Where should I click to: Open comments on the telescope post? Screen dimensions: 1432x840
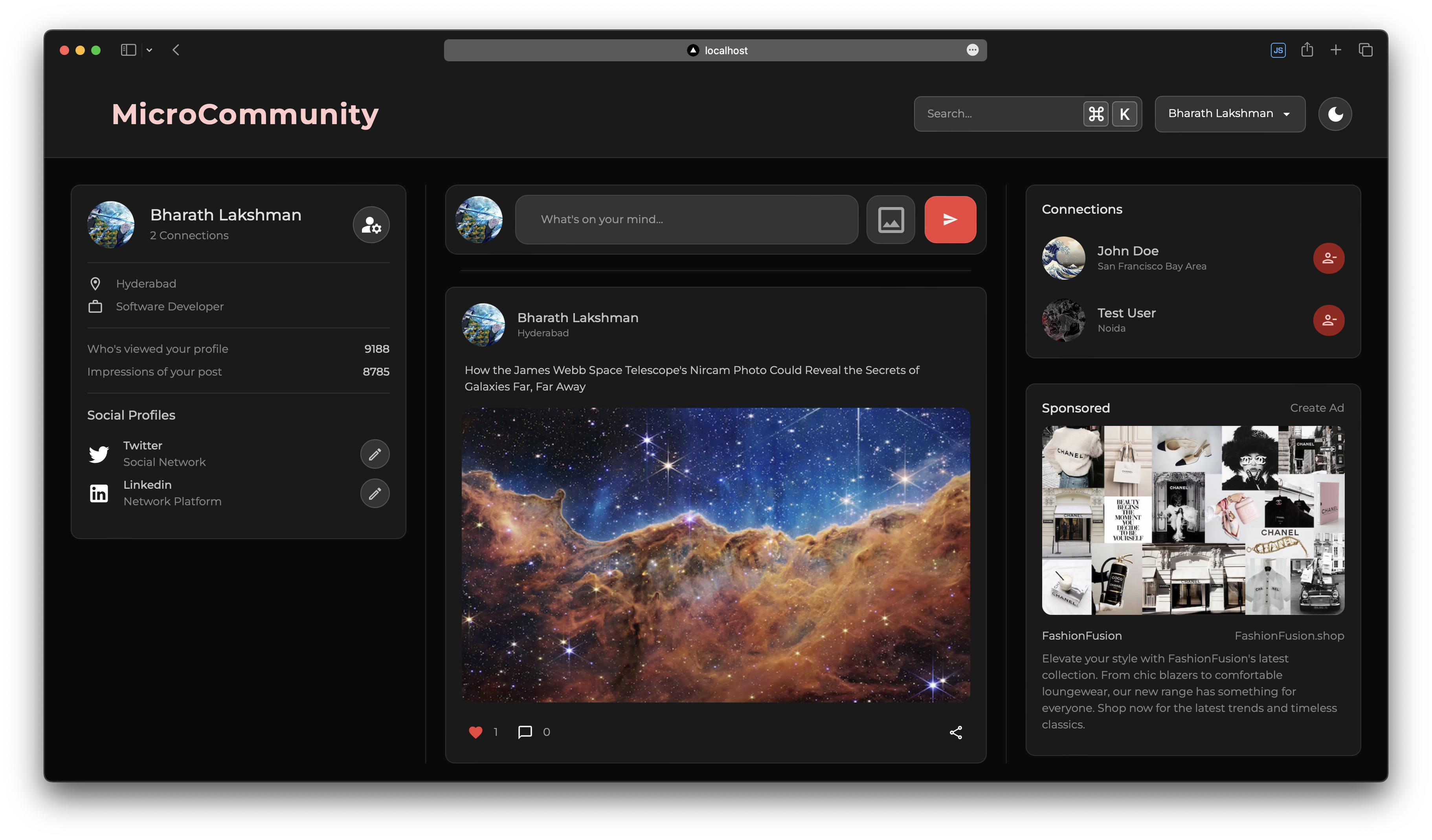tap(525, 732)
